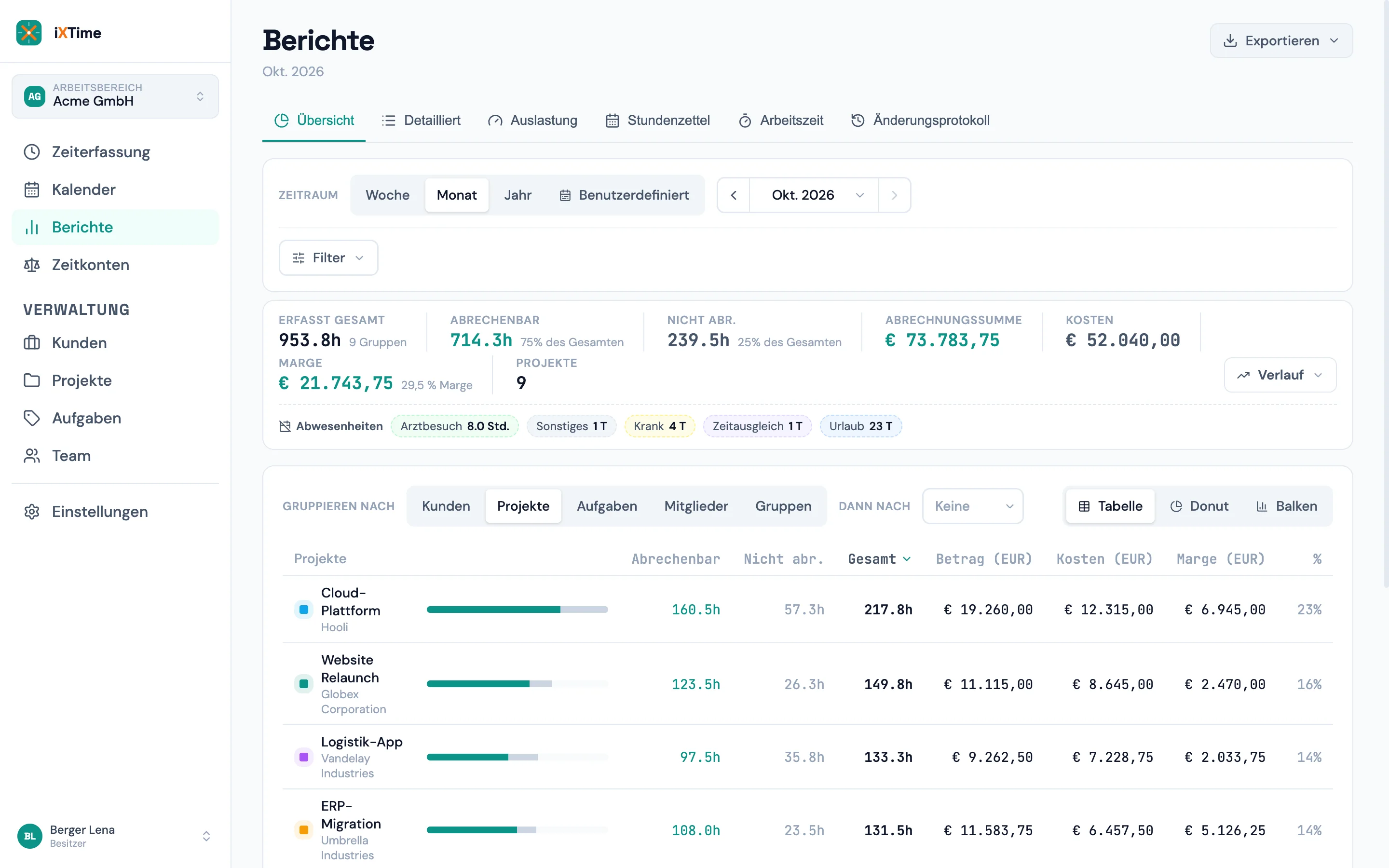1389x868 pixels.
Task: Open the Verlauf dropdown
Action: (x=1280, y=375)
